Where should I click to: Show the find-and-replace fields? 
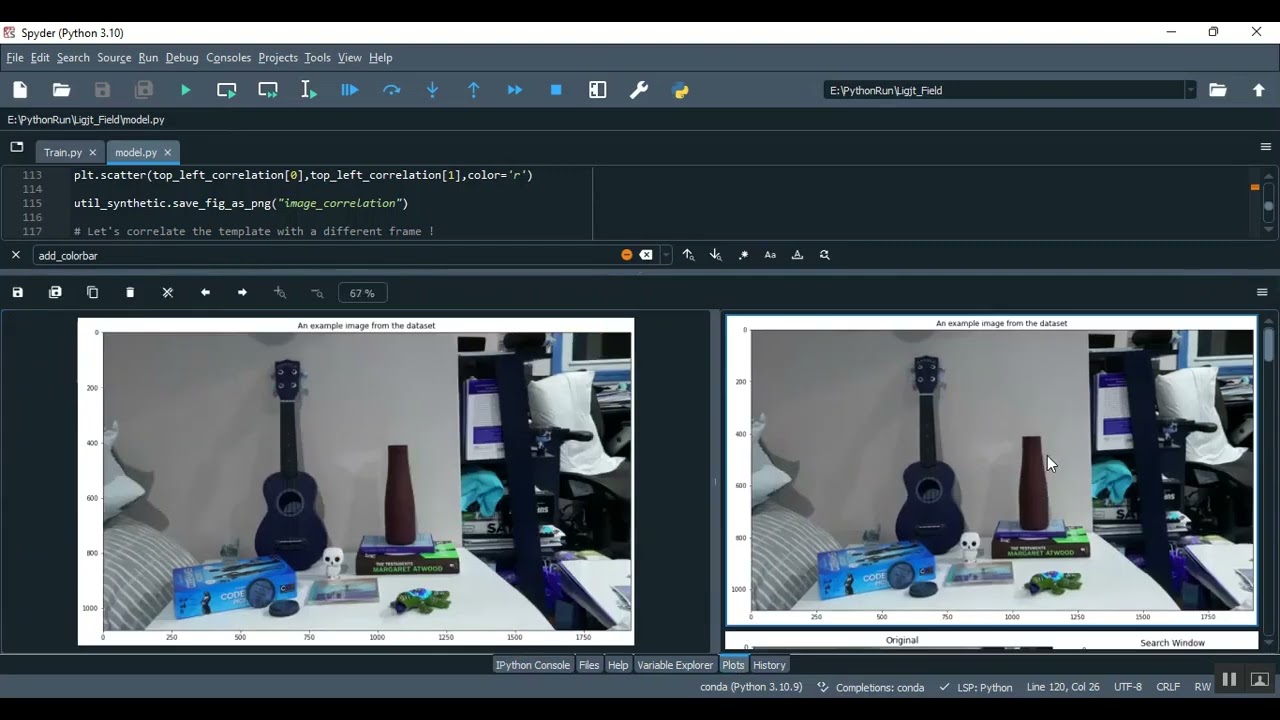point(825,255)
